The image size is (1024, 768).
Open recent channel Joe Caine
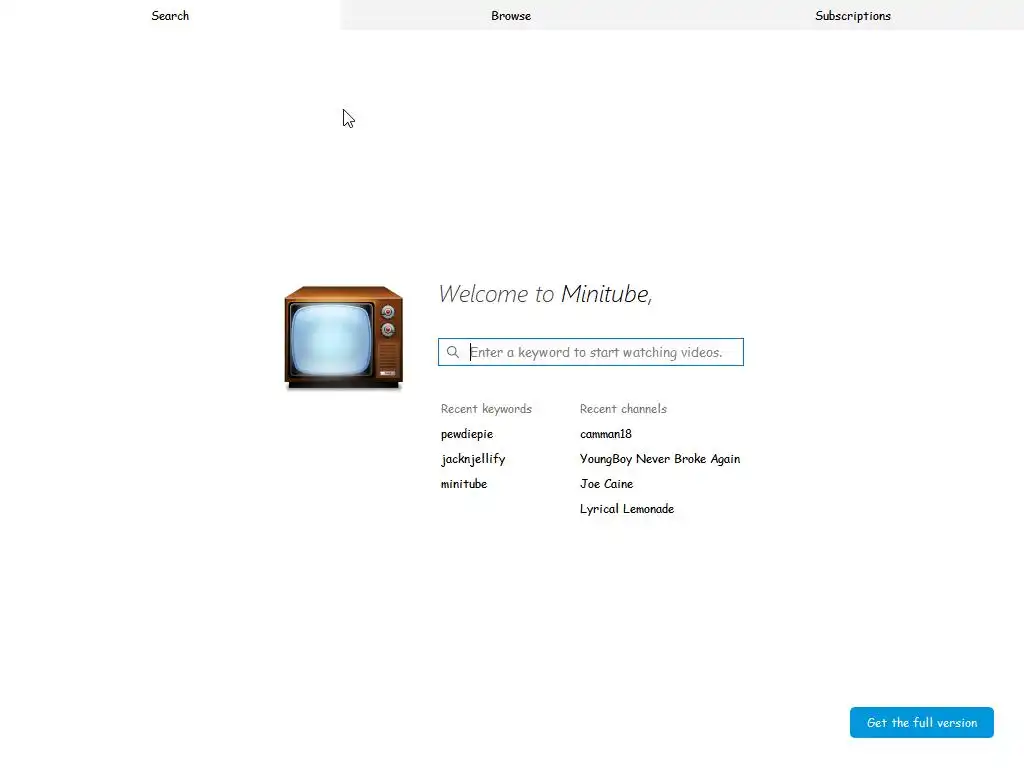pos(606,484)
